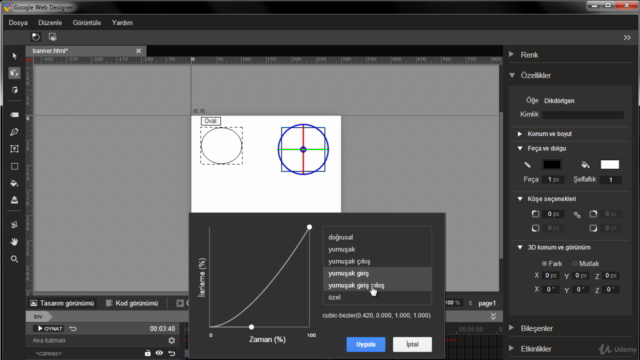Click the repeat icon next to OYNAT

(x=73, y=329)
